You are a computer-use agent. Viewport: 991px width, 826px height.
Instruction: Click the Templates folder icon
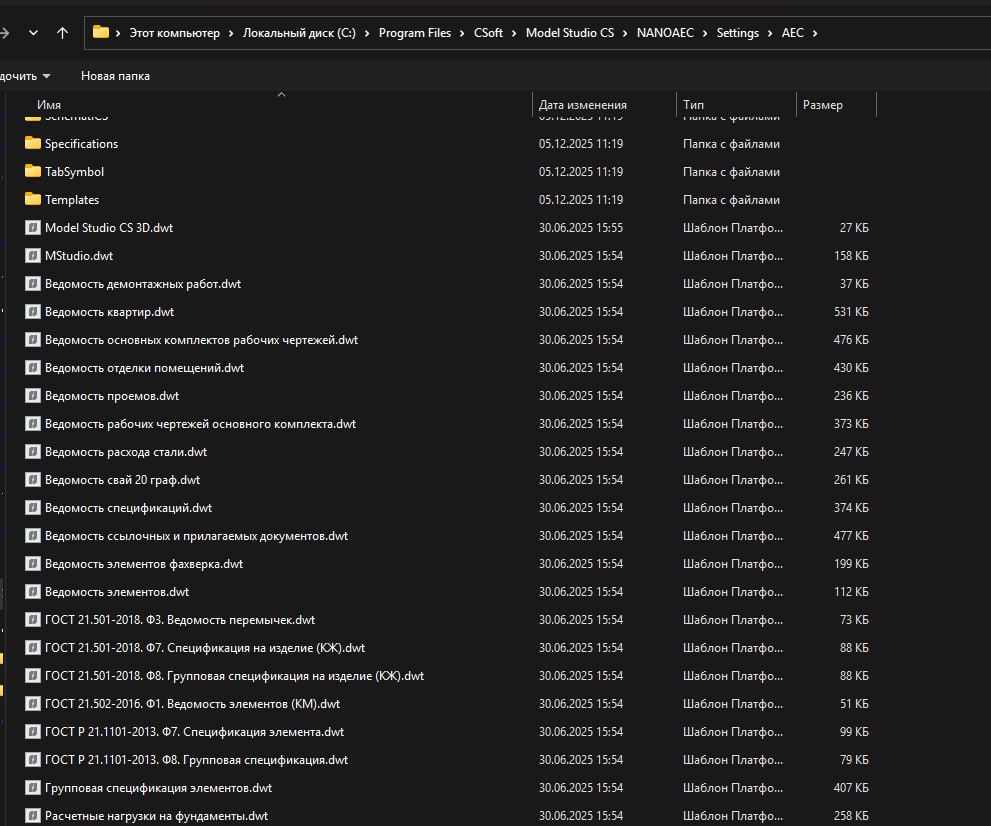coord(32,199)
